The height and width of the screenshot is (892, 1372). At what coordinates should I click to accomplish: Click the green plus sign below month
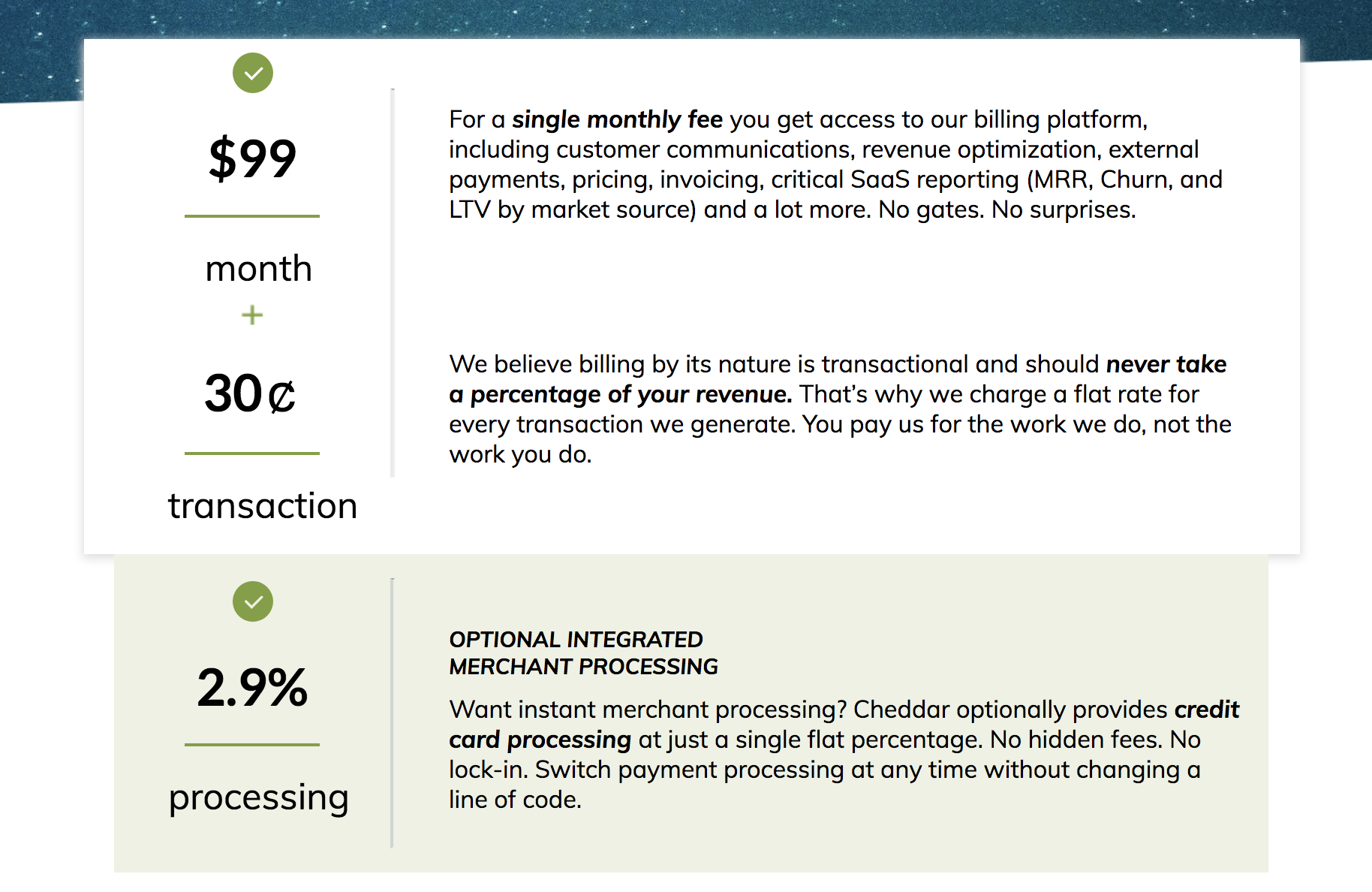tap(252, 315)
